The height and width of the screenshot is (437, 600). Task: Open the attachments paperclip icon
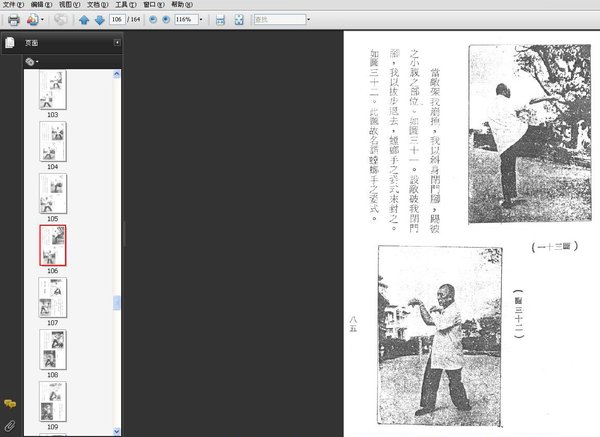(10, 426)
